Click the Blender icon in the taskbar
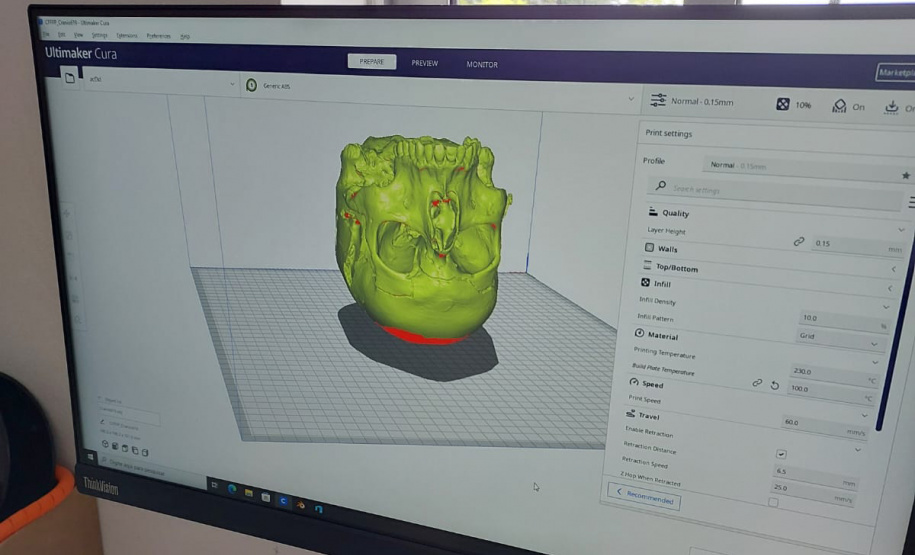 [301, 505]
